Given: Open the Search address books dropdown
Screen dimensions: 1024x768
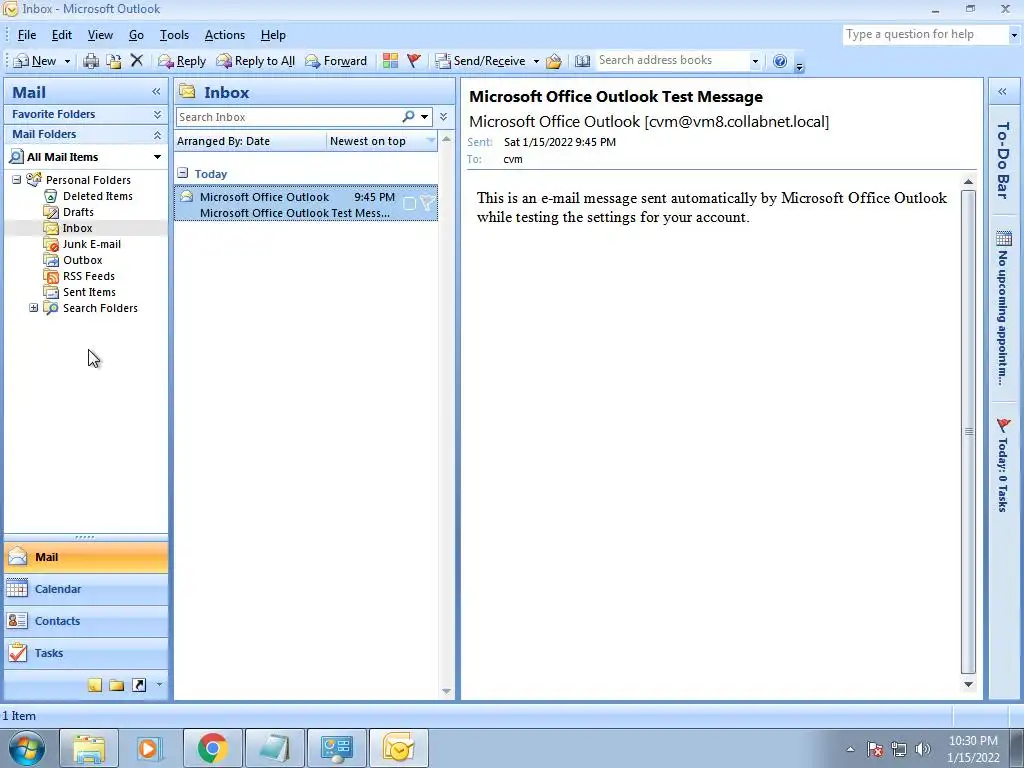Looking at the screenshot, I should tap(755, 61).
